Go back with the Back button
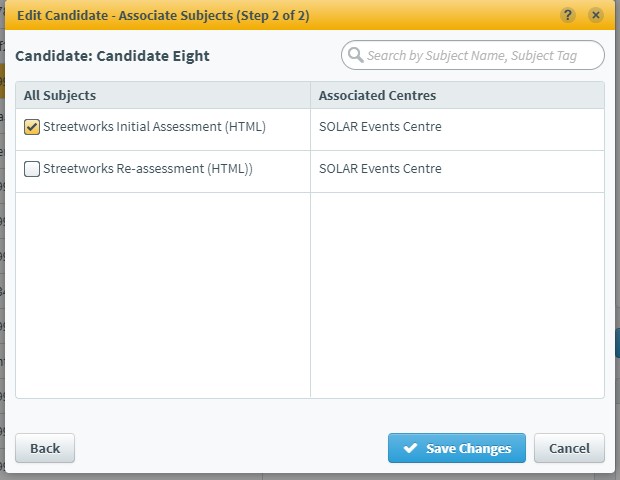 pos(45,448)
